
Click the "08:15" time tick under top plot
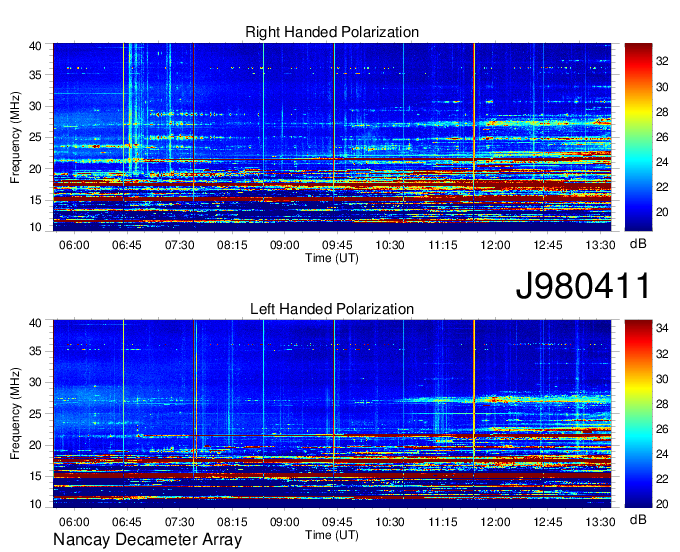click(x=232, y=245)
